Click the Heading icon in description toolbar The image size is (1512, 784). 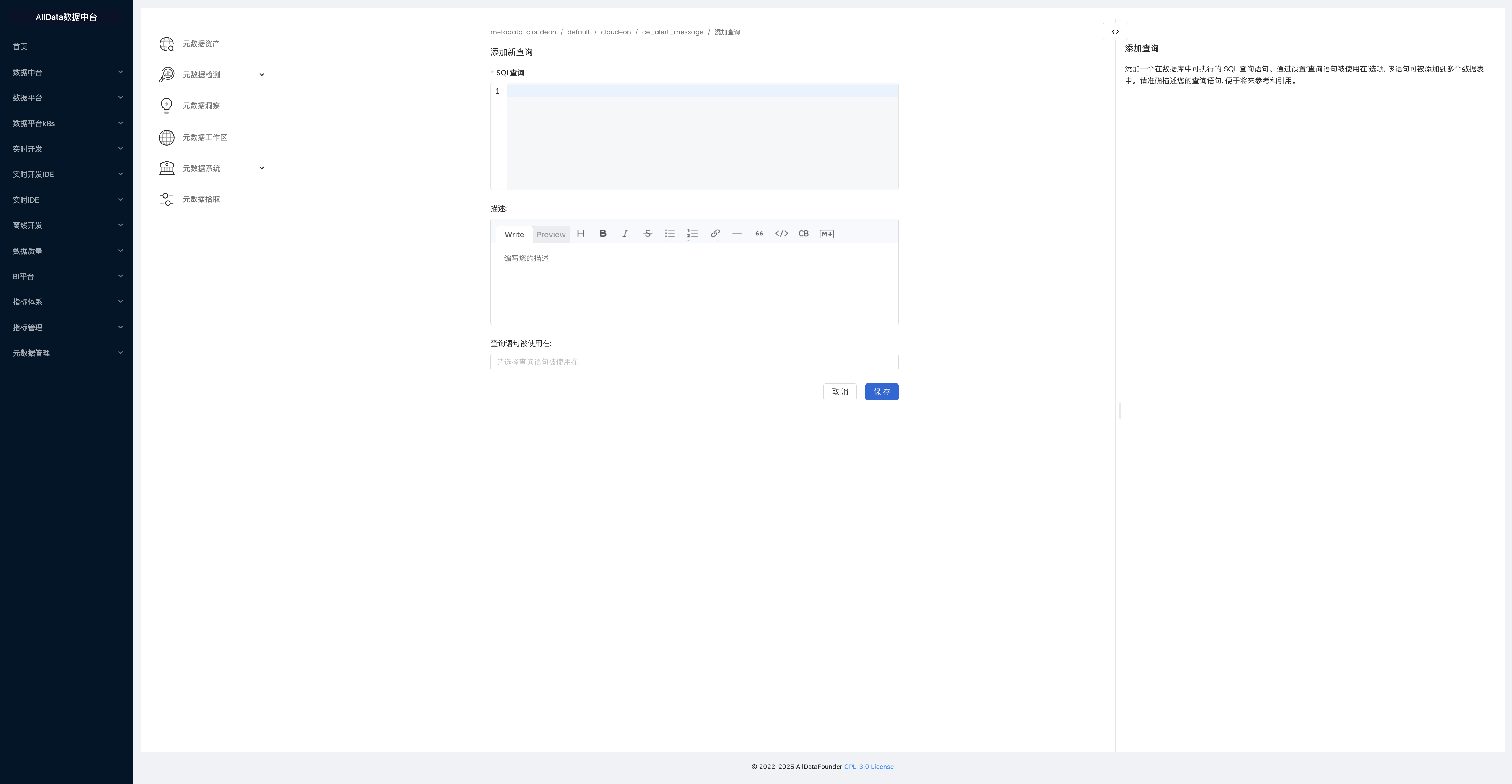tap(581, 234)
